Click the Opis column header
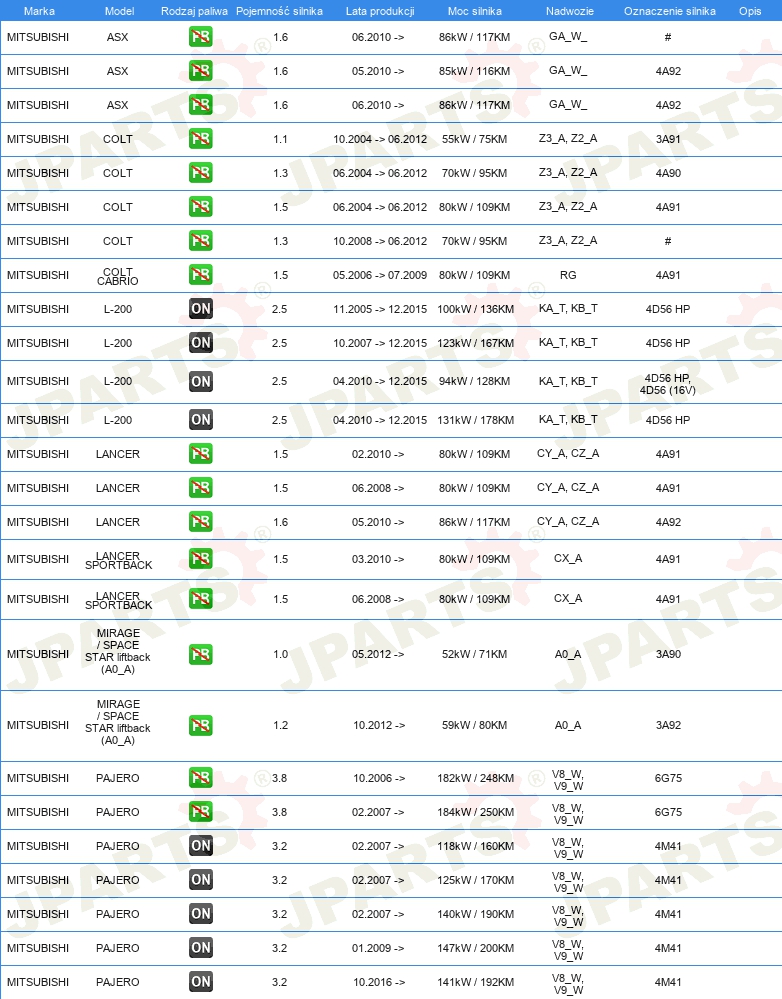 pyautogui.click(x=750, y=11)
